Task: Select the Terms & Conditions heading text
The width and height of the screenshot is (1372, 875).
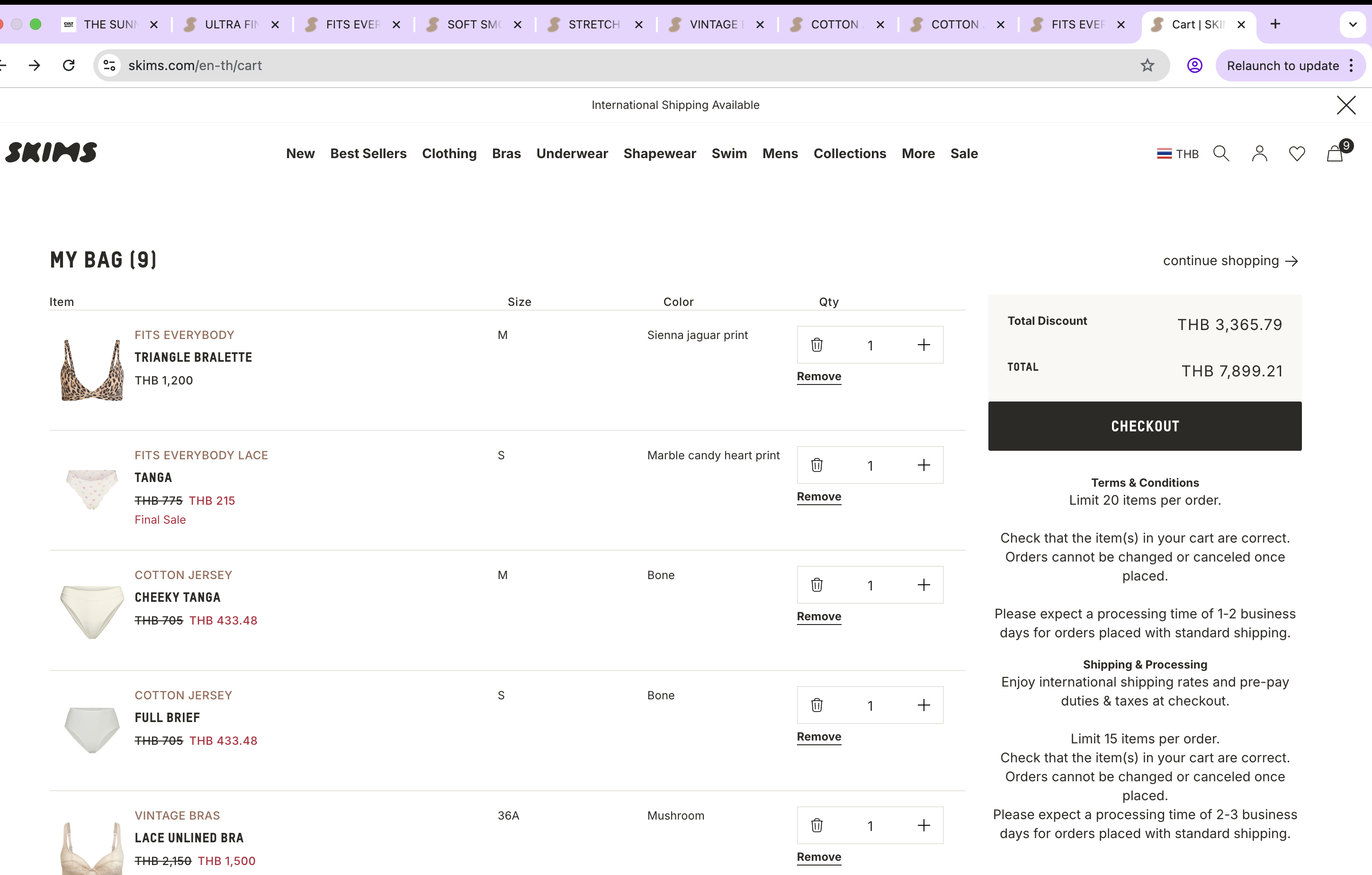Action: (x=1145, y=483)
